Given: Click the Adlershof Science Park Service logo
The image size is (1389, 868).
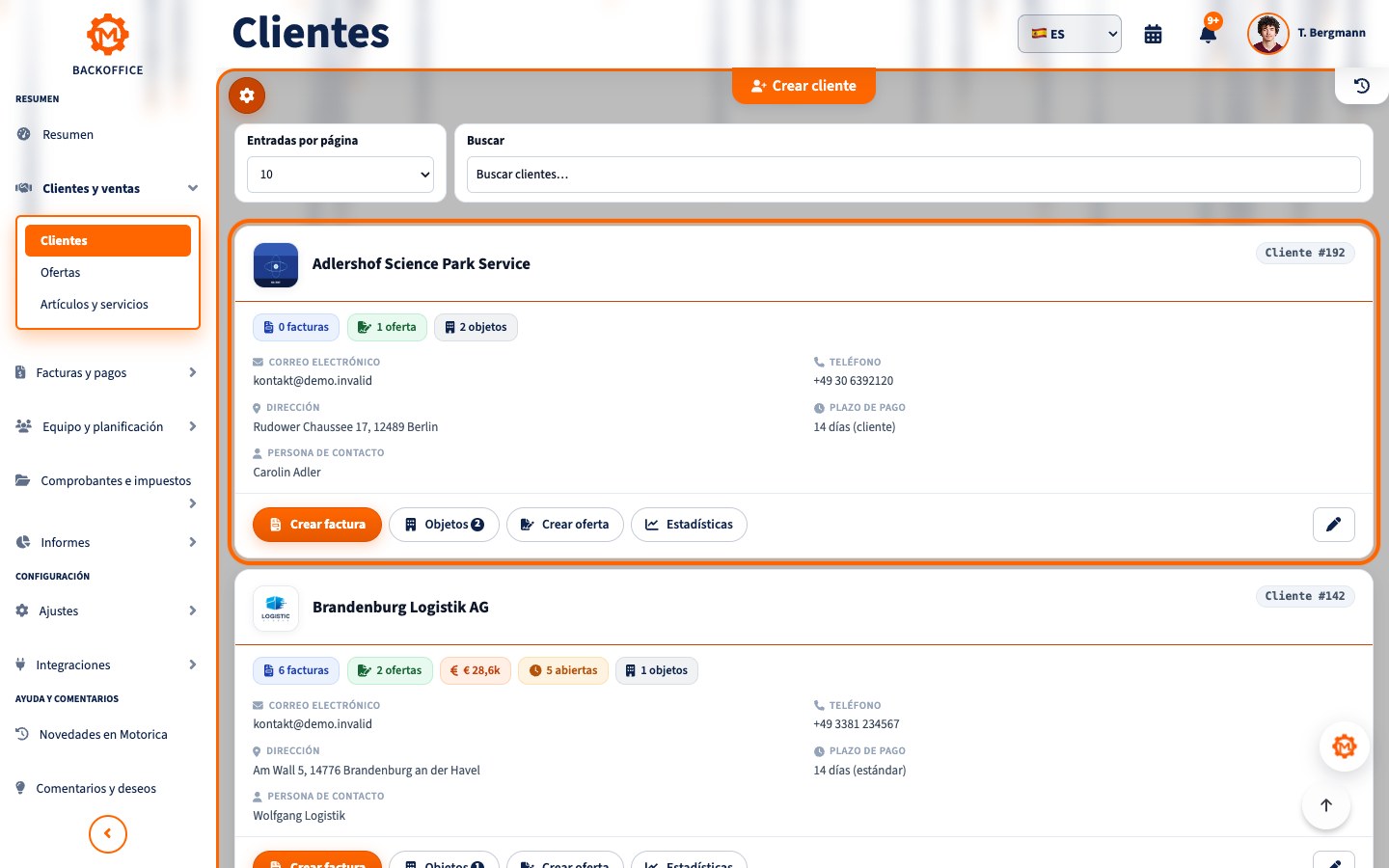Looking at the screenshot, I should [276, 265].
